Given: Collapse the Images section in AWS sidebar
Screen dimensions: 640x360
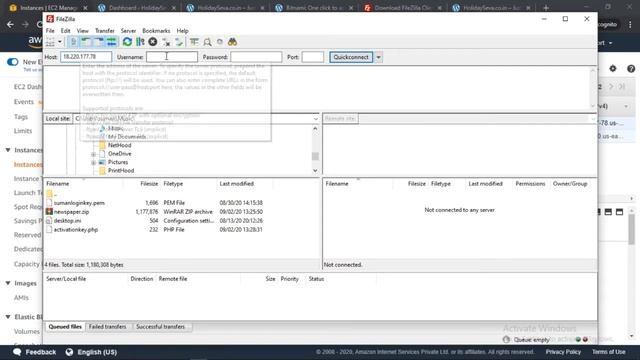Looking at the screenshot, I should point(8,283).
